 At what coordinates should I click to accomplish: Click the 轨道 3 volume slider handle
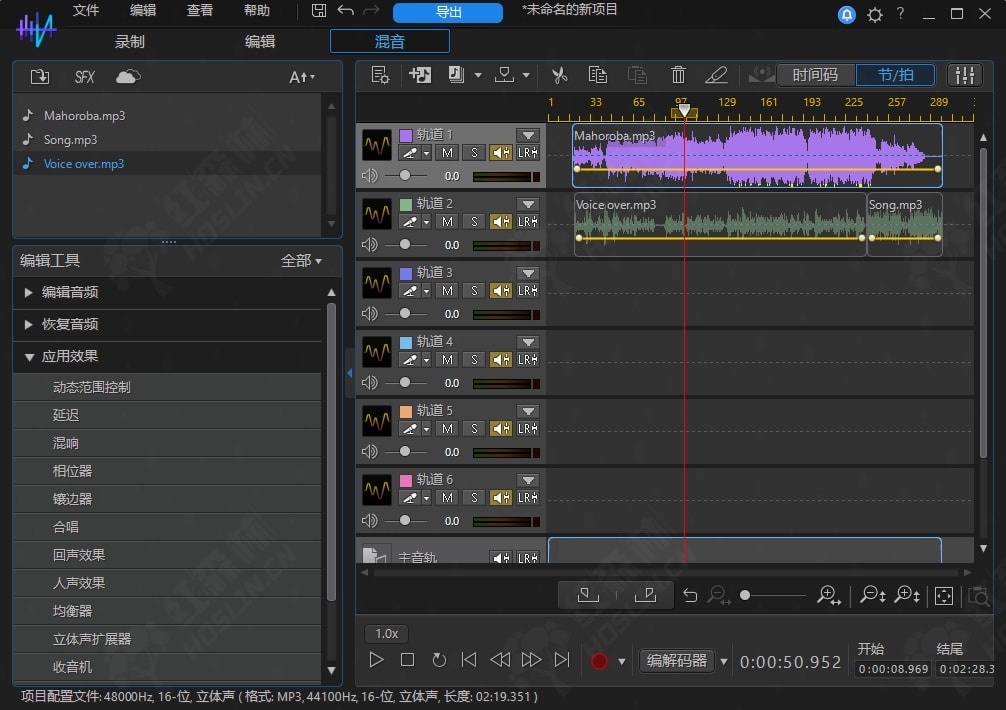[405, 313]
